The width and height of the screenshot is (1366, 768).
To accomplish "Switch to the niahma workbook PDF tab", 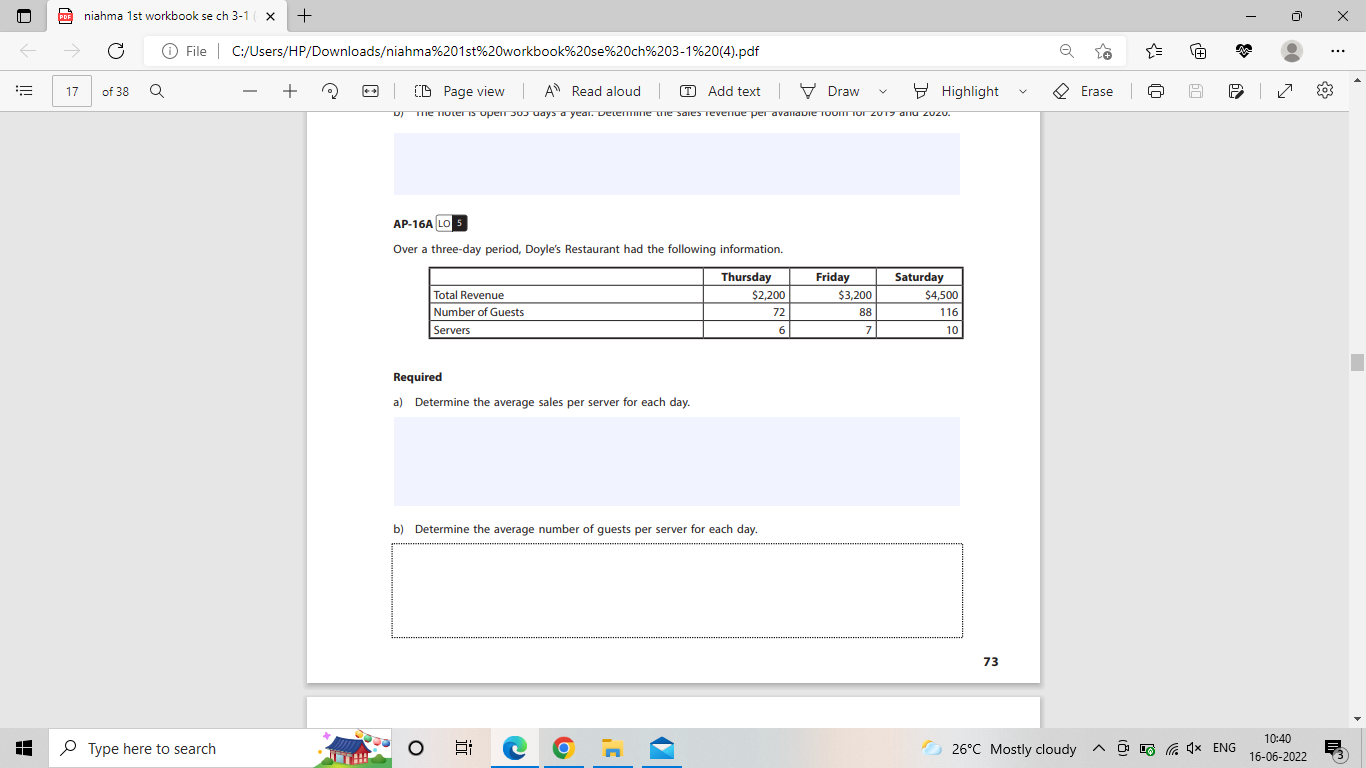I will click(x=160, y=16).
